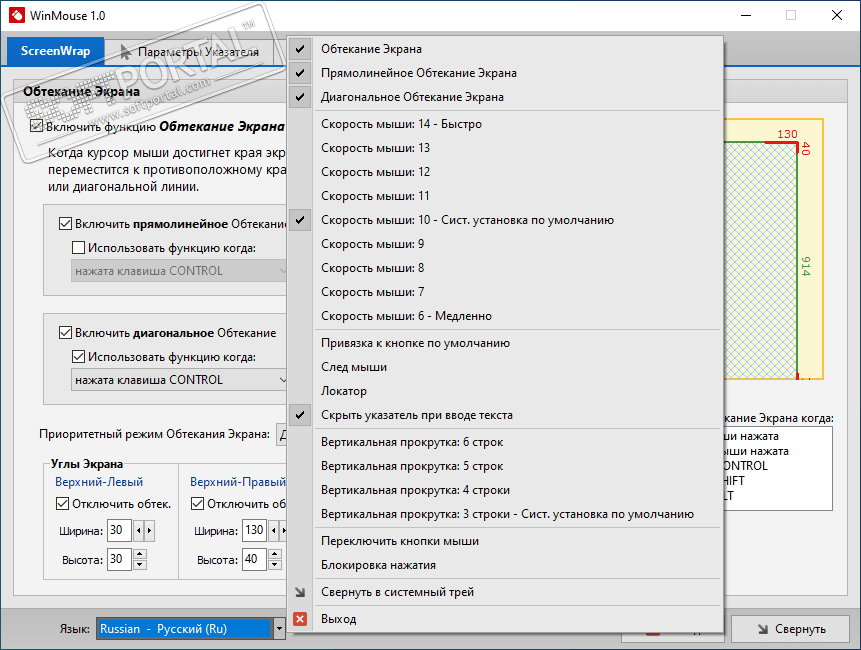Decrease Верхний-Левый Высота with down arrow
861x650 pixels.
140,564
